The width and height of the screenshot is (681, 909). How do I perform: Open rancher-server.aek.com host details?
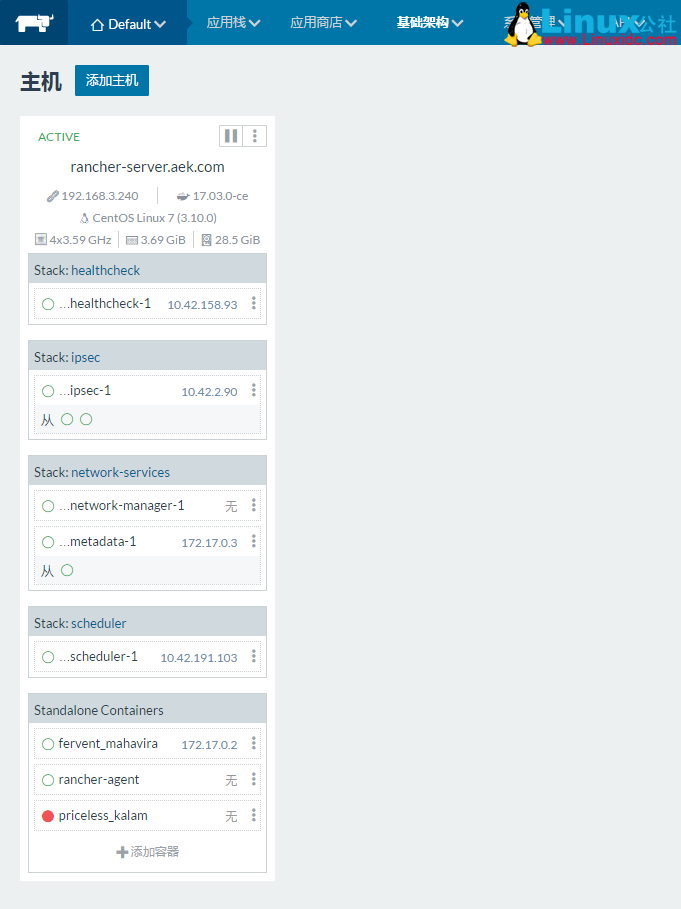coord(147,167)
